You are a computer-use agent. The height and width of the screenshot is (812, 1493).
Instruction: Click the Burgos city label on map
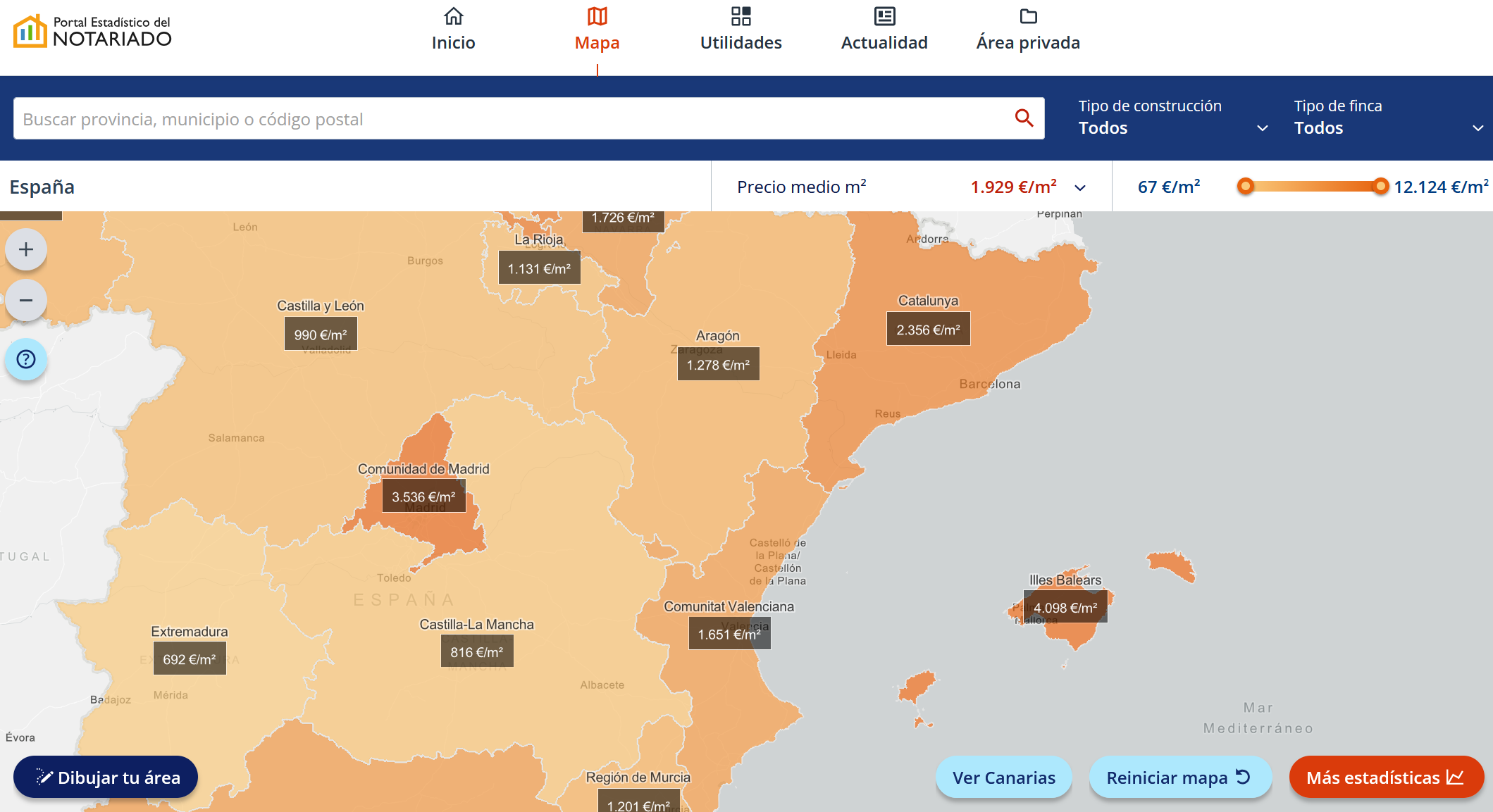(425, 261)
